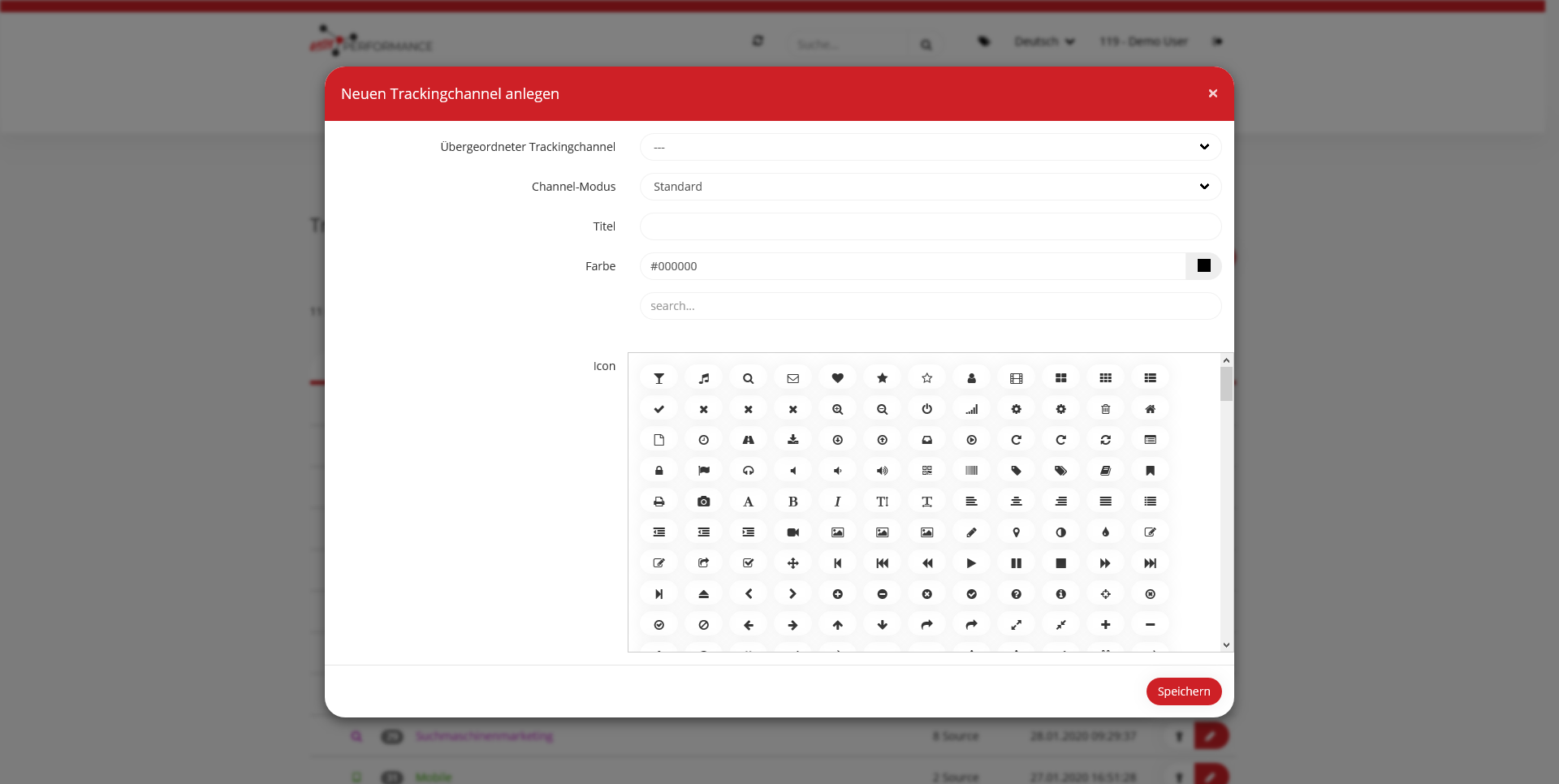The width and height of the screenshot is (1559, 784).
Task: Pick the camera icon
Action: click(704, 502)
